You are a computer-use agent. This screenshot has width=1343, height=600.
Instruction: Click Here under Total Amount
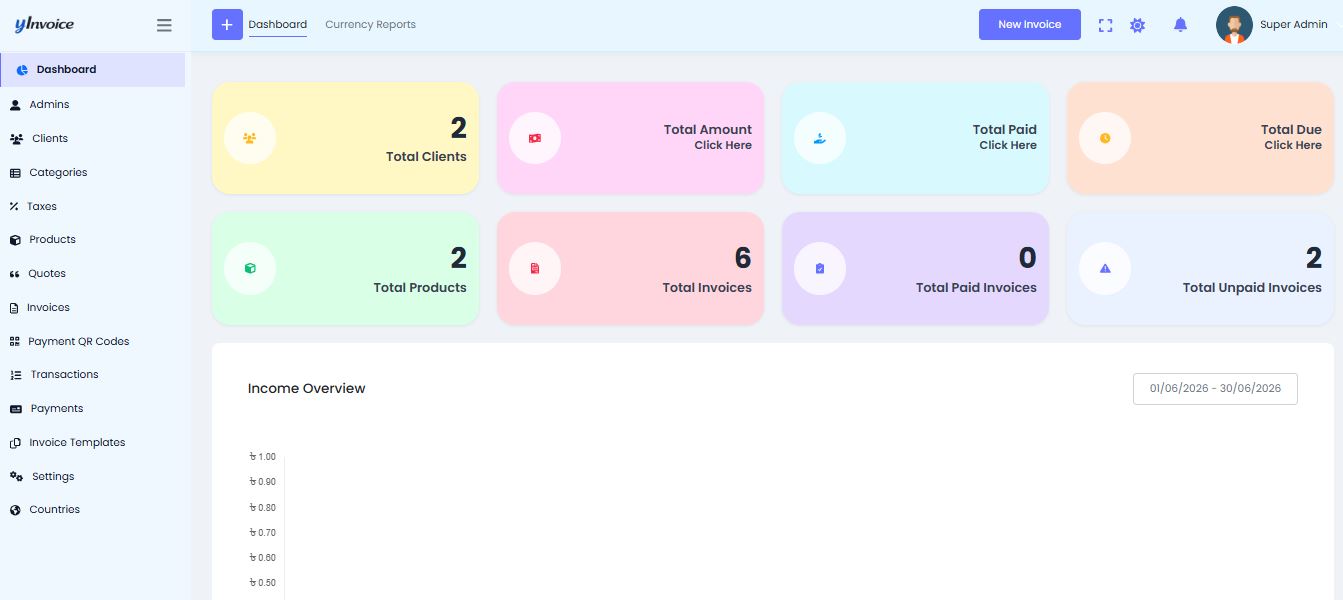pos(723,145)
